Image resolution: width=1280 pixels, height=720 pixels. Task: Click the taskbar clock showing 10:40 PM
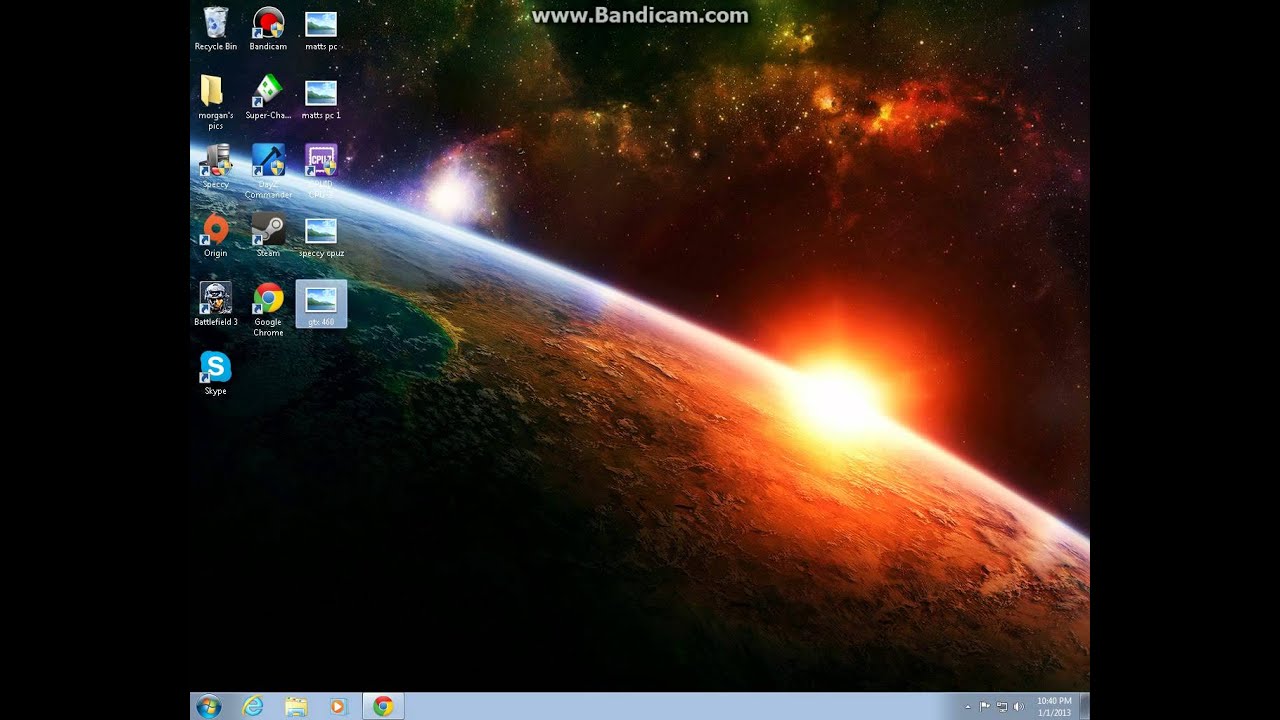[x=1054, y=707]
